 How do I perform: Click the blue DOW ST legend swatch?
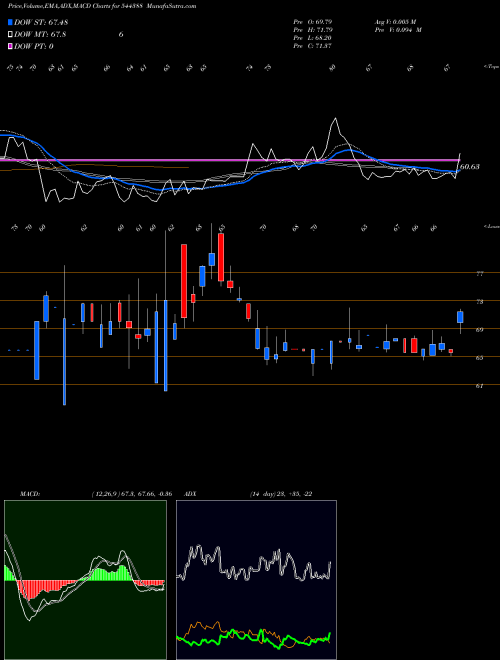[10, 22]
